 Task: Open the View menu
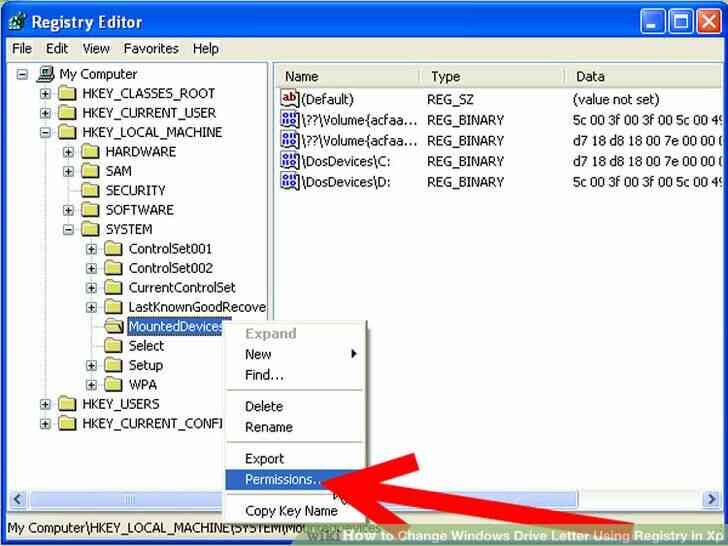(x=96, y=48)
